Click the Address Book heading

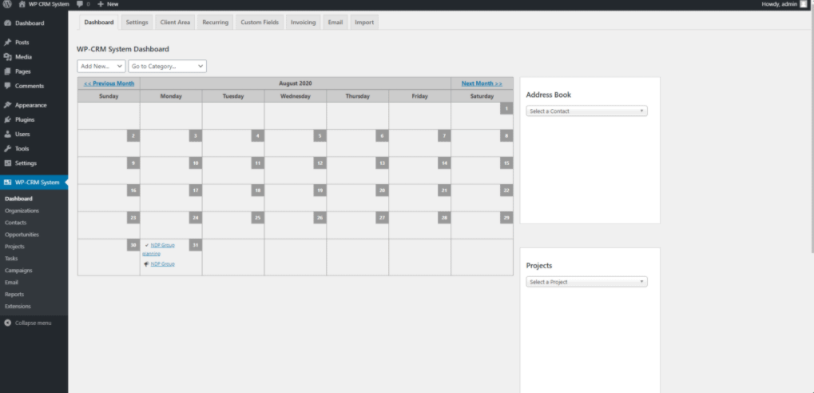tap(549, 95)
